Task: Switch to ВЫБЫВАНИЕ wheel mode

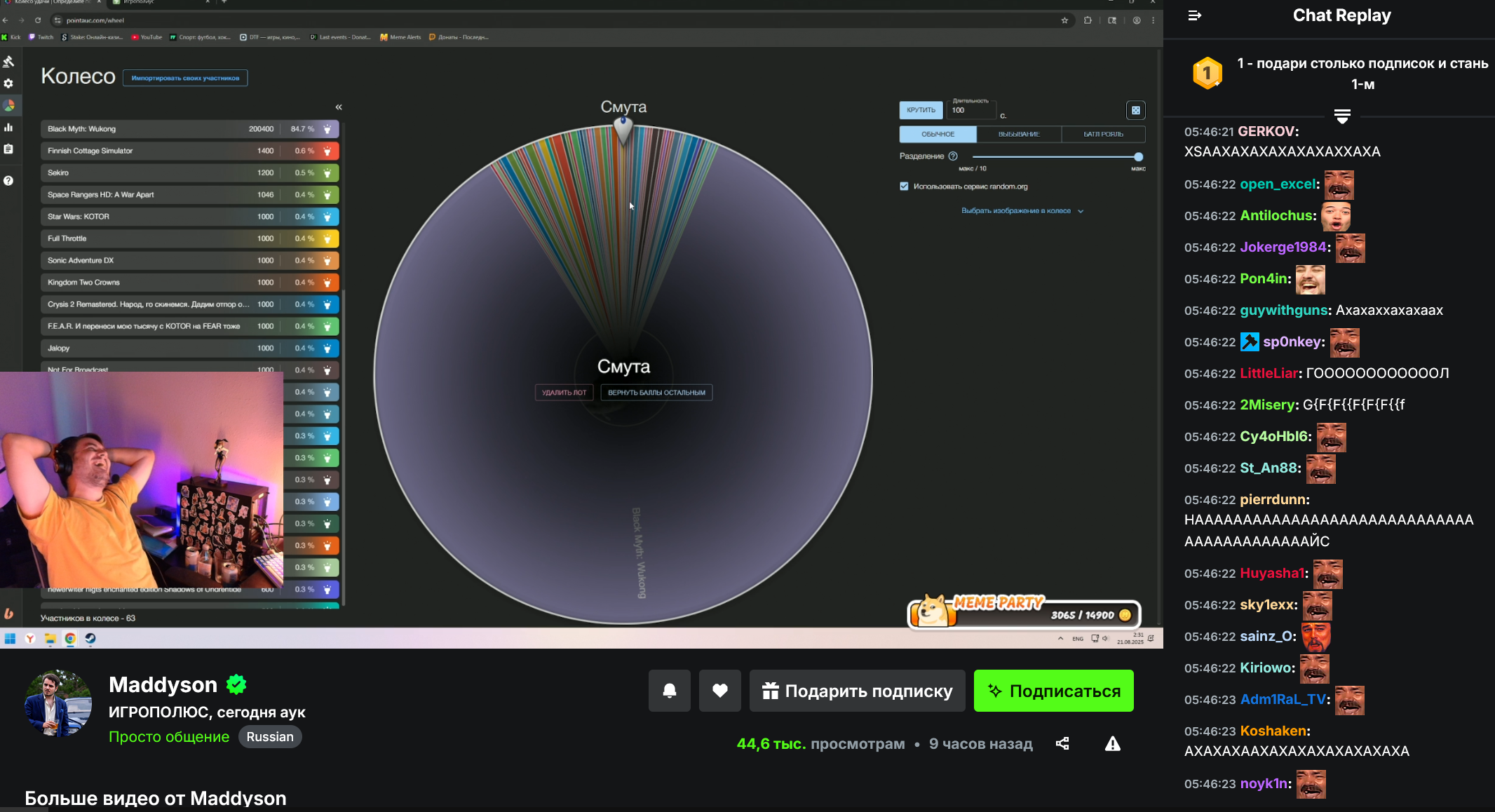Action: (1019, 134)
